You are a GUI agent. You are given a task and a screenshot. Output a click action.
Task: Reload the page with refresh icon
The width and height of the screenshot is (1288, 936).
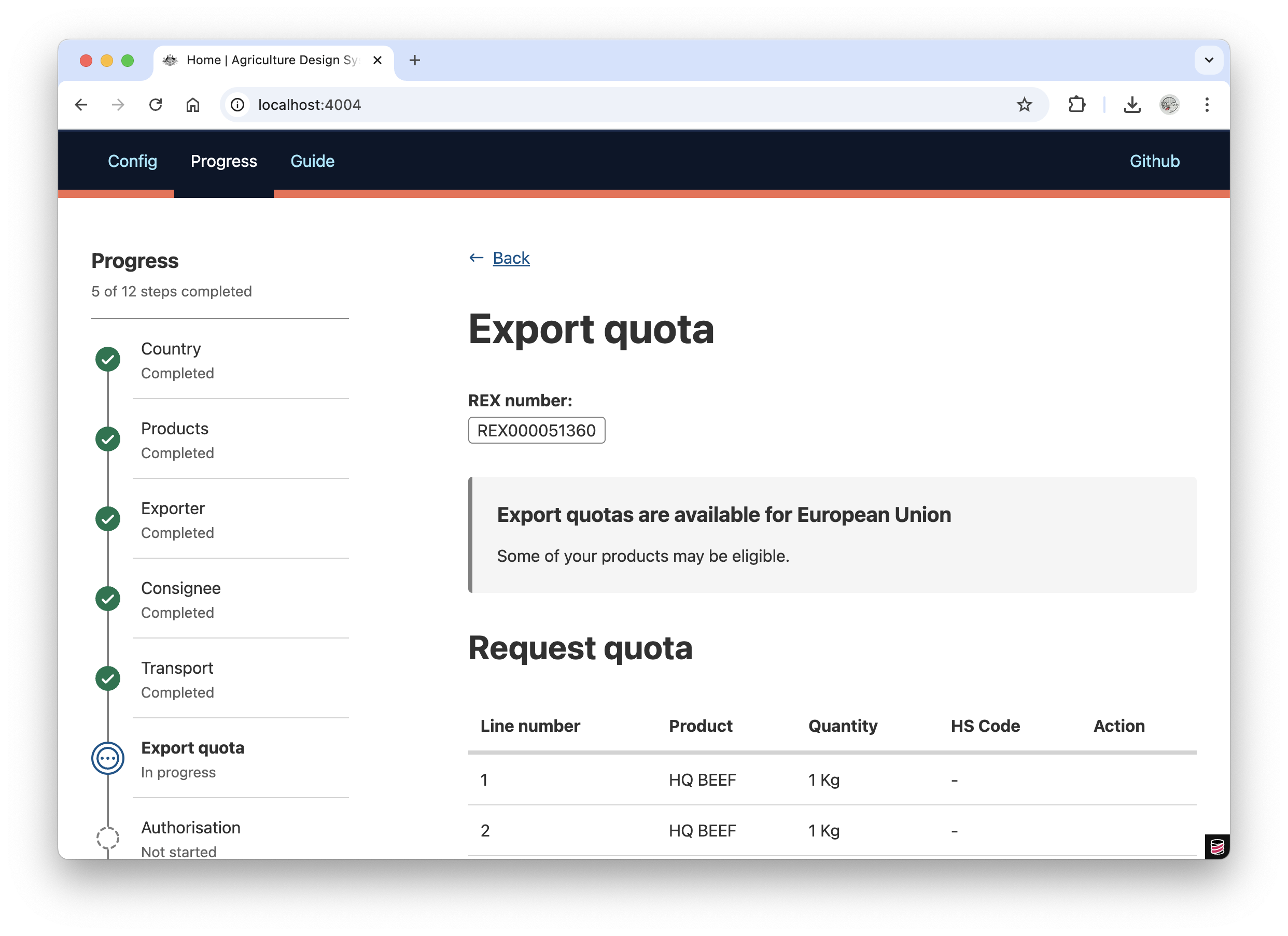156,105
